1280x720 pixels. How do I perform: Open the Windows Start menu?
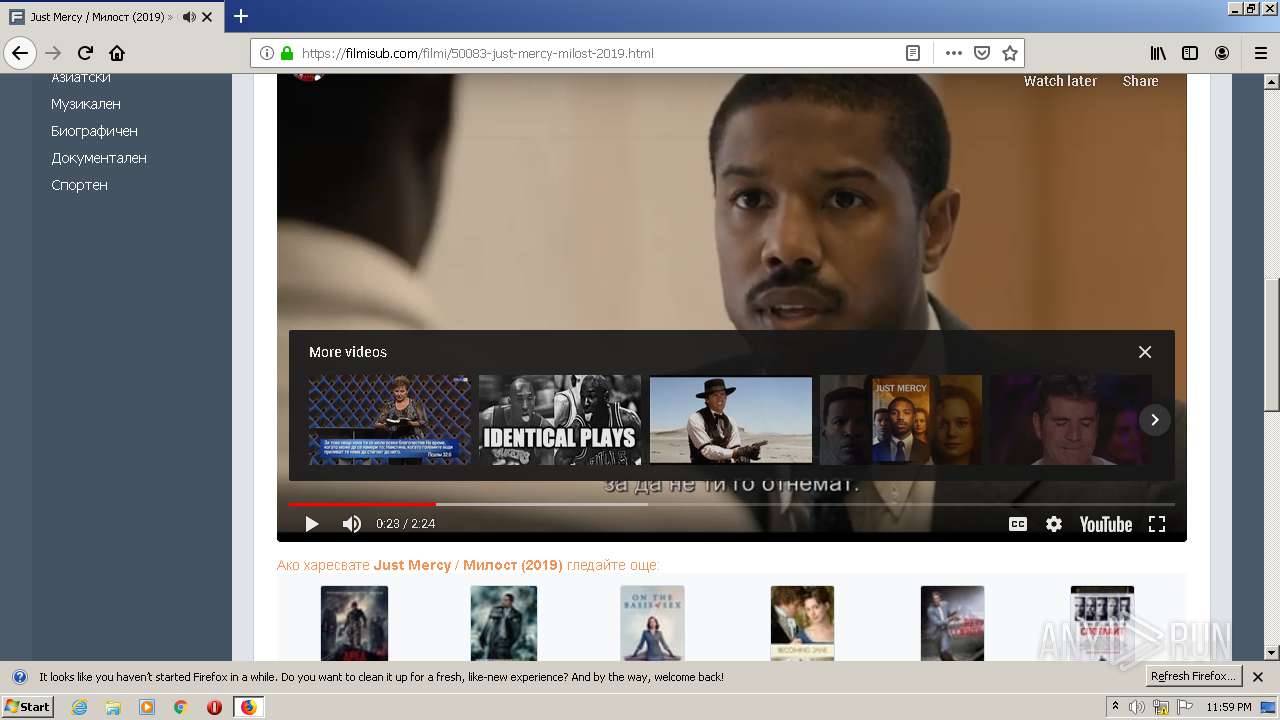click(27, 707)
